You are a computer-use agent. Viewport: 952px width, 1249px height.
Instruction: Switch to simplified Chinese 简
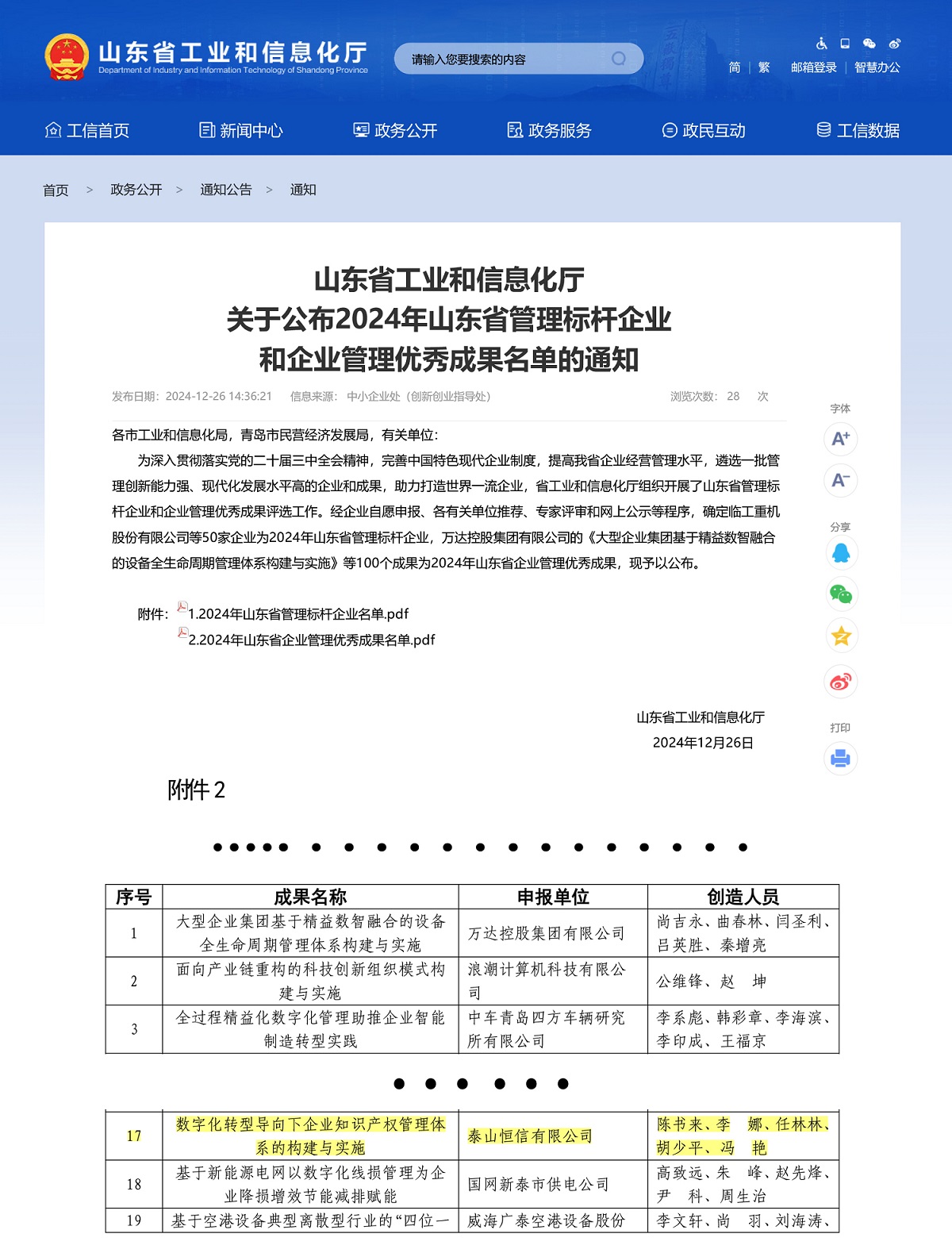(x=735, y=67)
